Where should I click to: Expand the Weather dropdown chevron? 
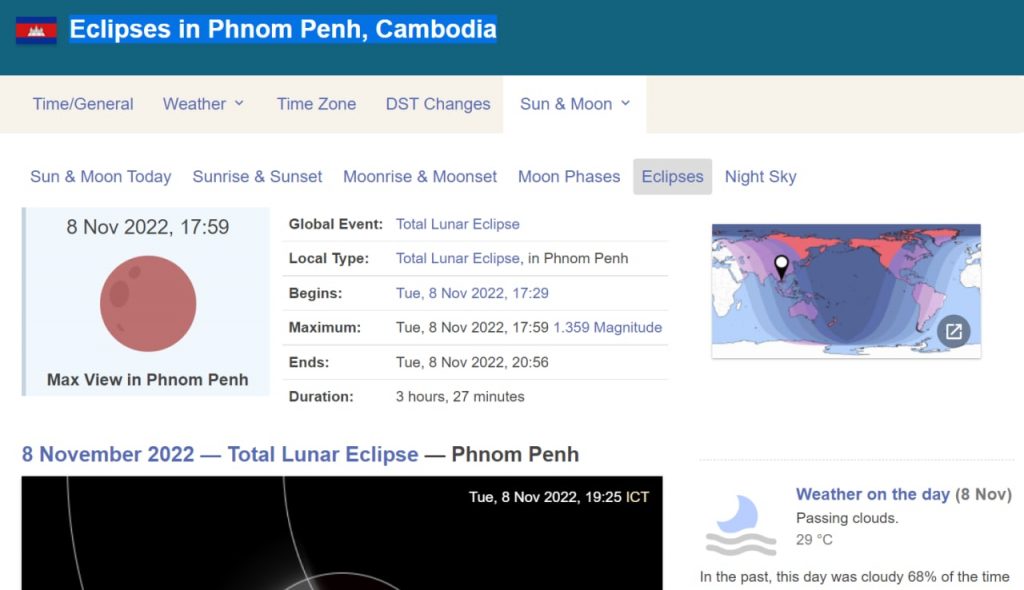(239, 103)
